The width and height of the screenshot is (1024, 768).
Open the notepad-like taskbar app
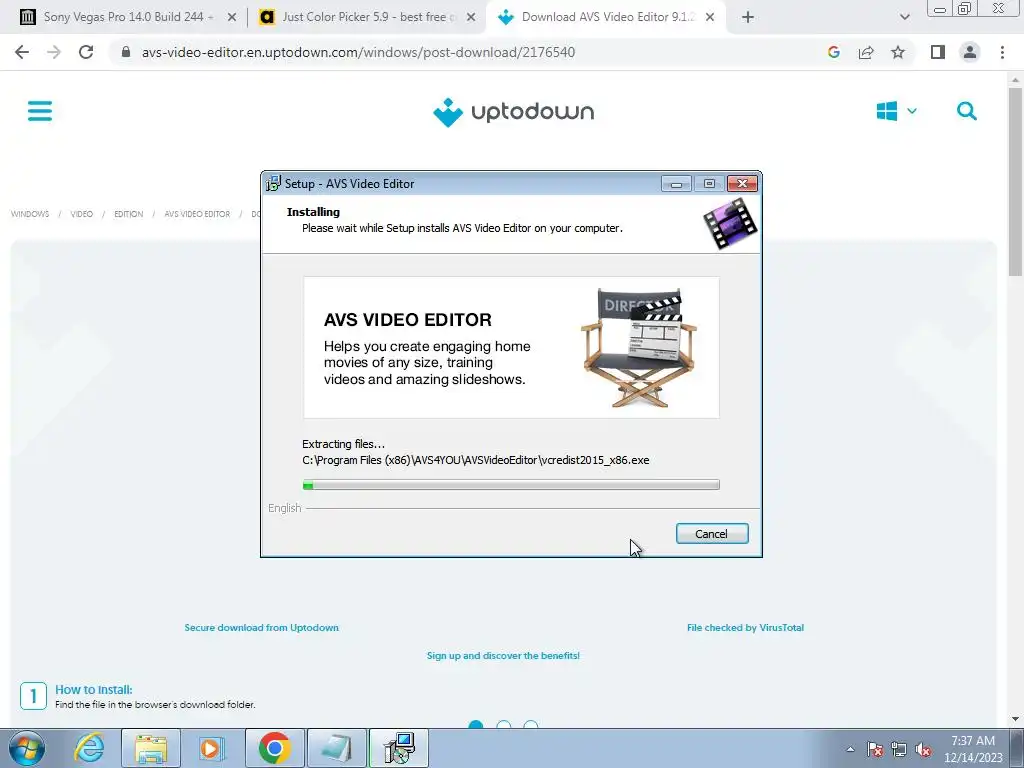[x=337, y=748]
